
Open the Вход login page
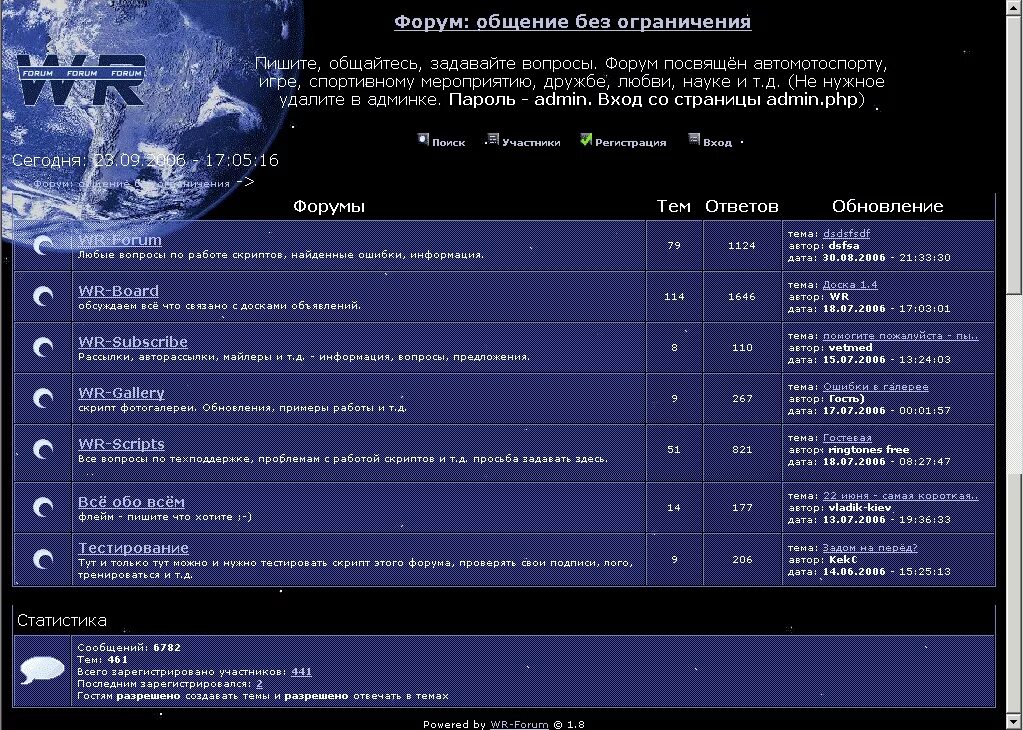(717, 142)
